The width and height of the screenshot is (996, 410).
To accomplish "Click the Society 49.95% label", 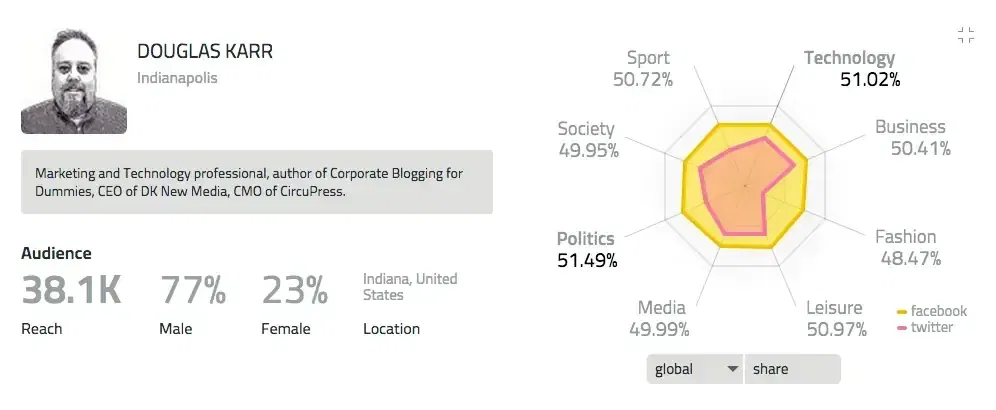I will [588, 139].
